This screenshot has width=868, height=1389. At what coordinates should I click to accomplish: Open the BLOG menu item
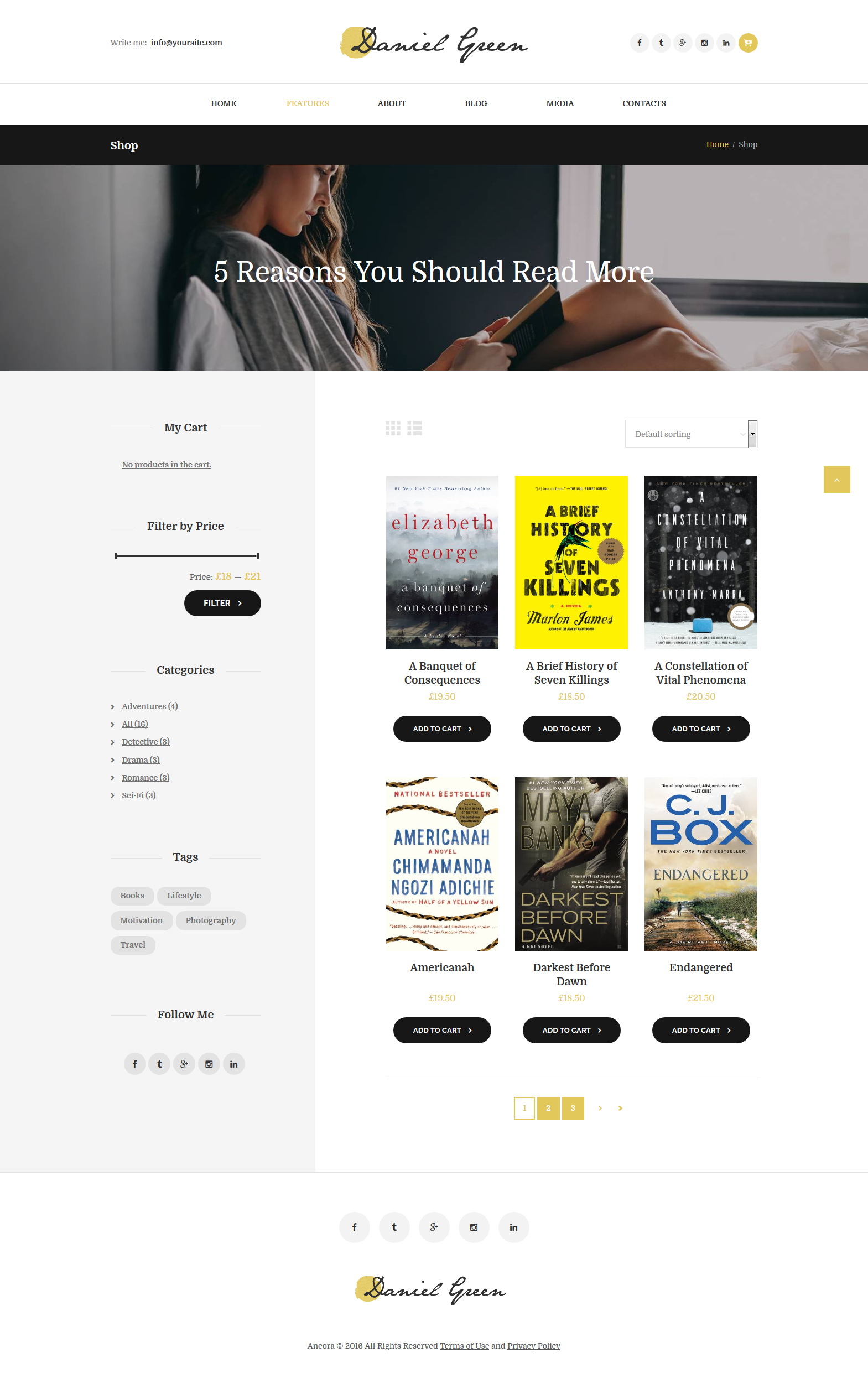pyautogui.click(x=476, y=103)
